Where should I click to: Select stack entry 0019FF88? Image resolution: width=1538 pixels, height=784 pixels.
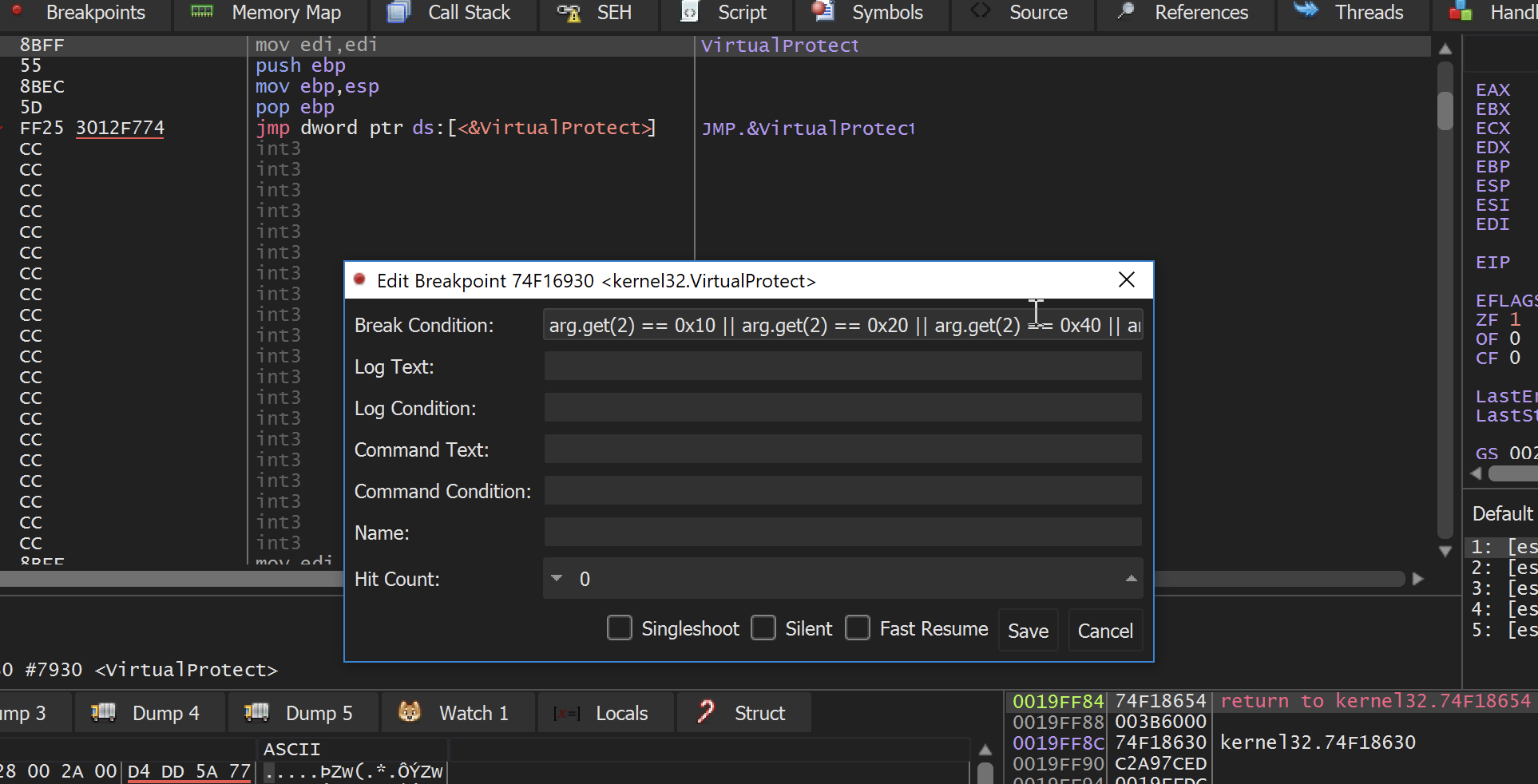pyautogui.click(x=1058, y=723)
